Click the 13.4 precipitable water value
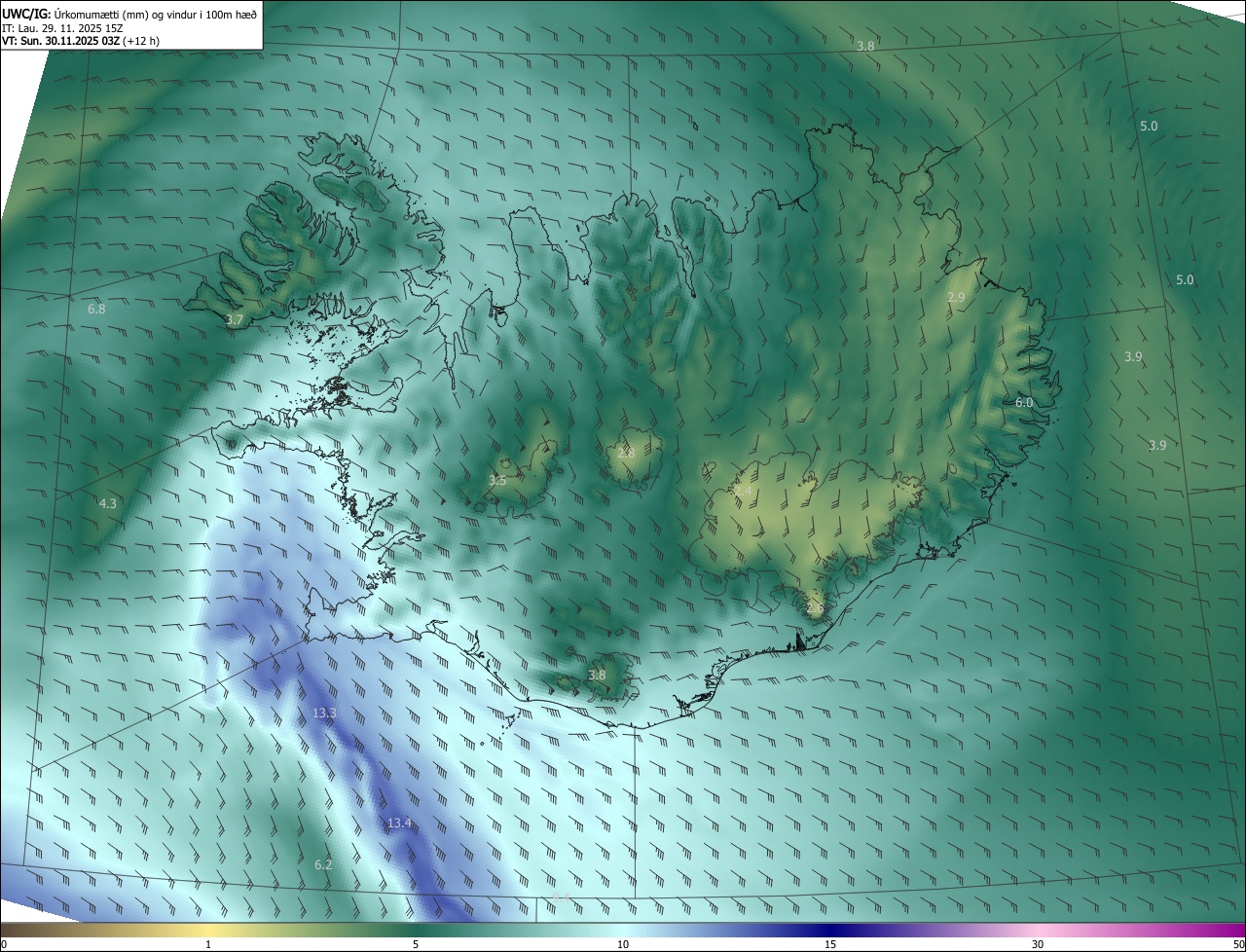The image size is (1246, 952). click(399, 824)
